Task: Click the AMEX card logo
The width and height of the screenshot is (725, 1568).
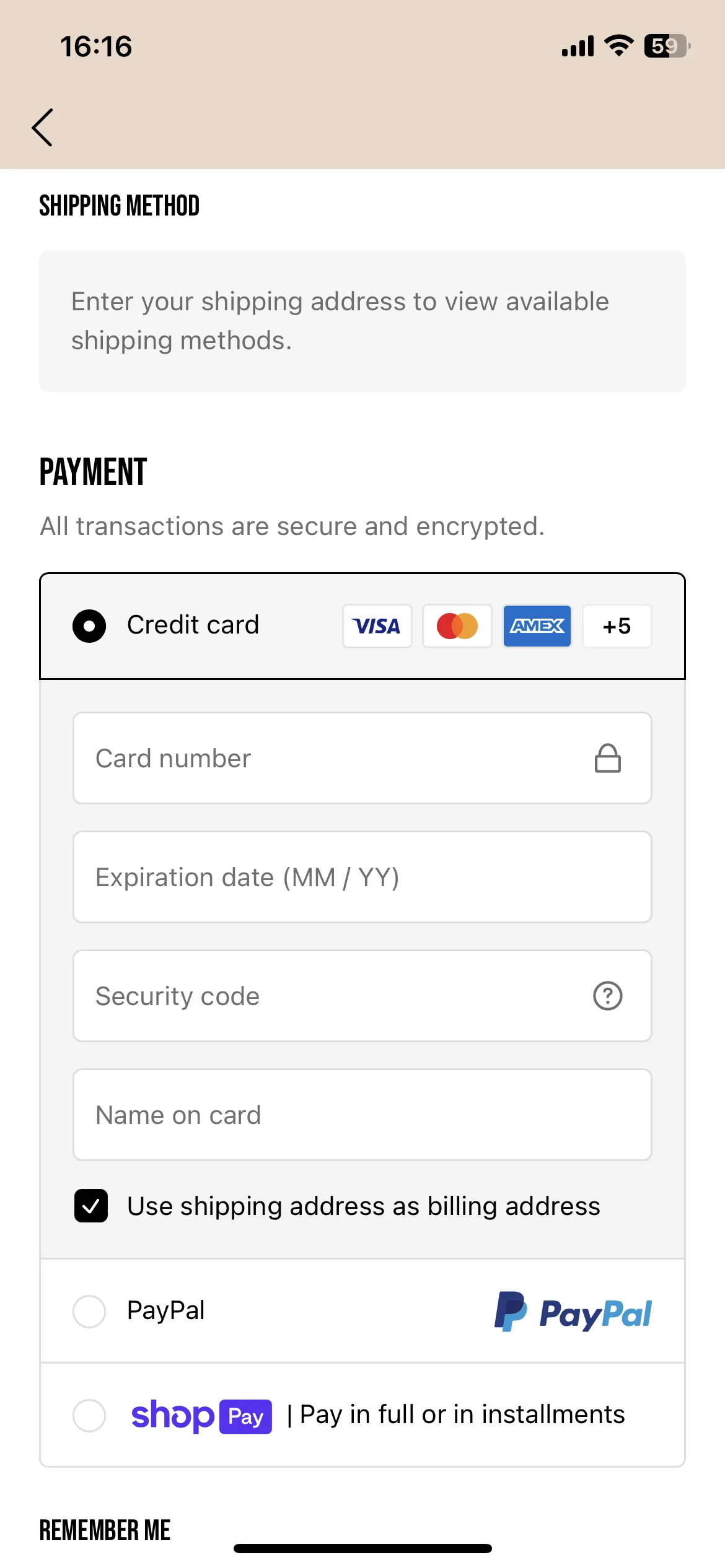Action: (537, 626)
